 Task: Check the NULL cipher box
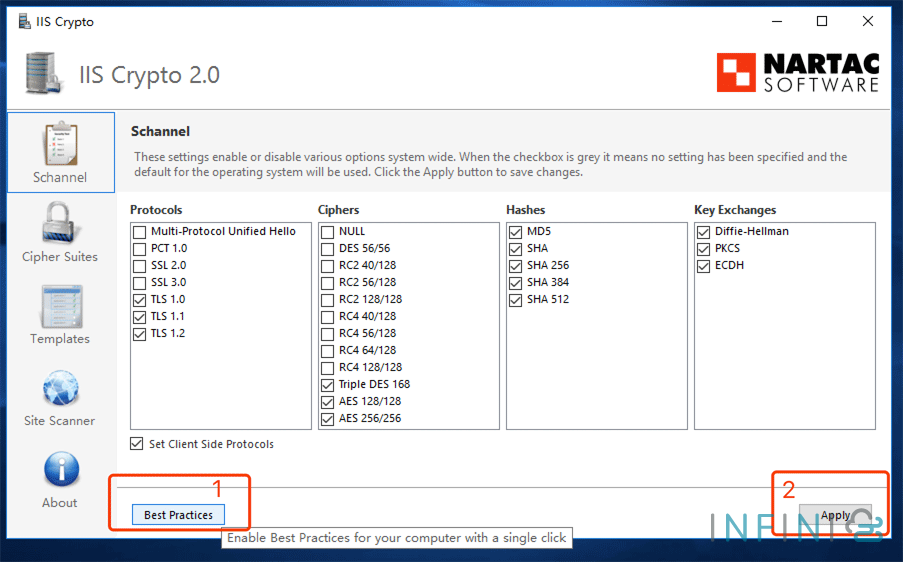pyautogui.click(x=327, y=232)
